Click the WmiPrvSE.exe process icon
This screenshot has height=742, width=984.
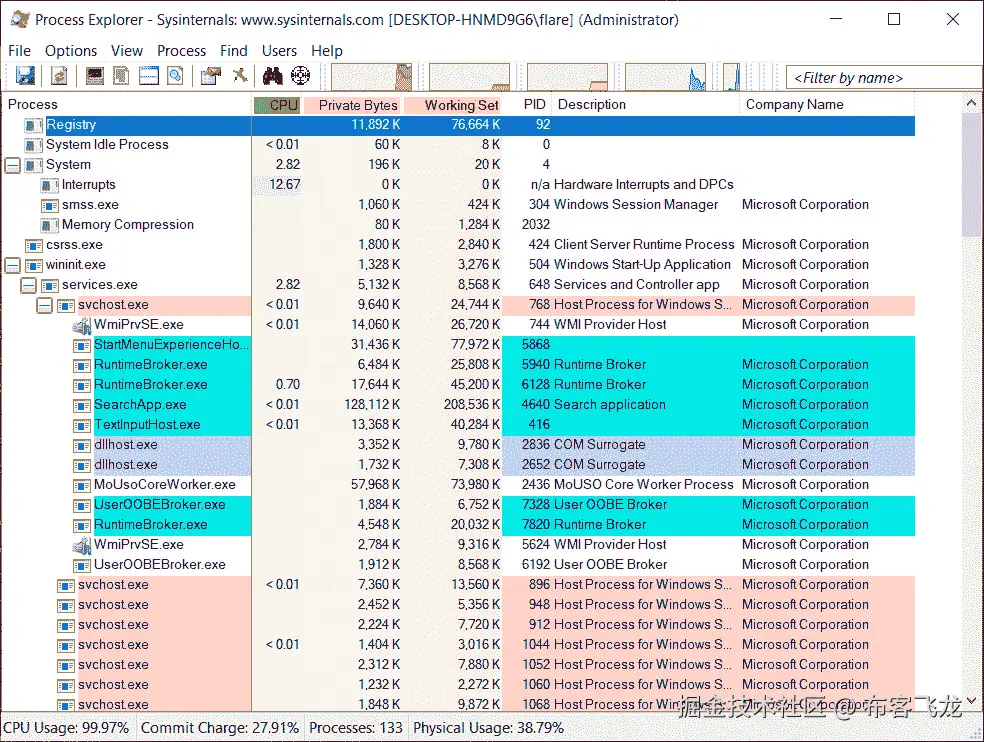(x=81, y=324)
